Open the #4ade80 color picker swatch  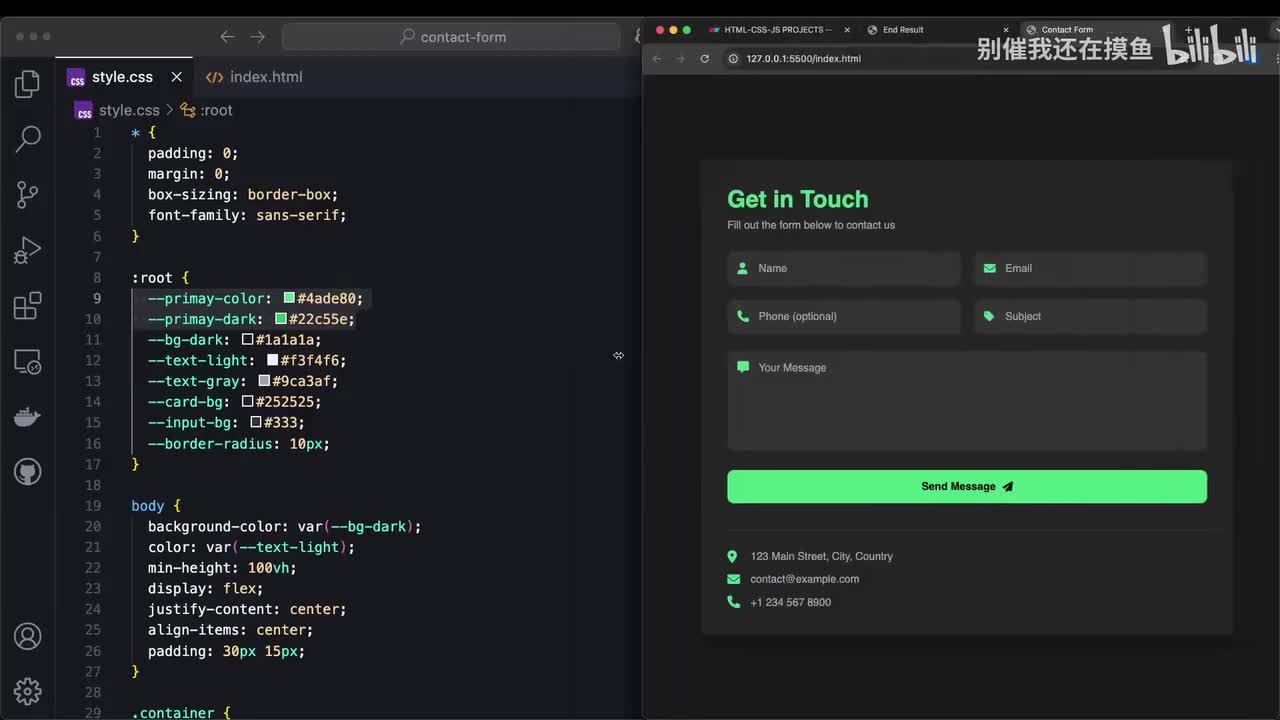pos(289,298)
